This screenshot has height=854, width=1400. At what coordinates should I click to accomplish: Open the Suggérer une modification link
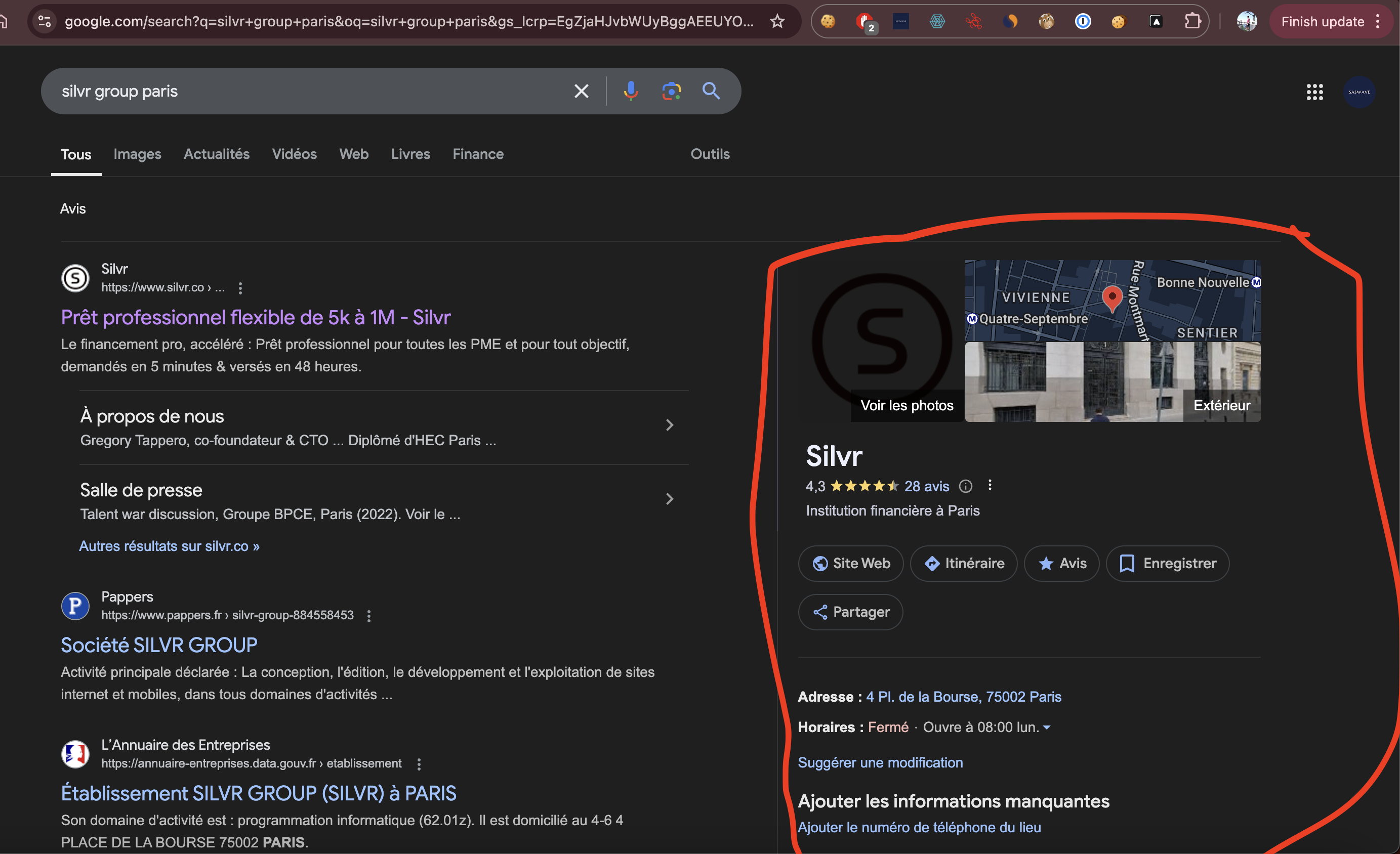[880, 762]
